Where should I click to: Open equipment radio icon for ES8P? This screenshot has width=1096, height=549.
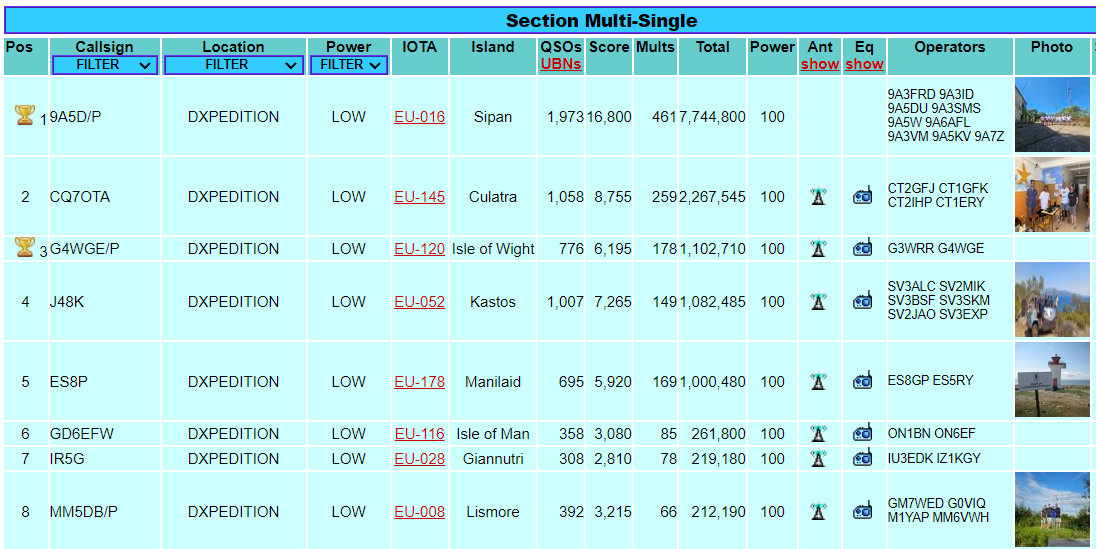click(863, 381)
